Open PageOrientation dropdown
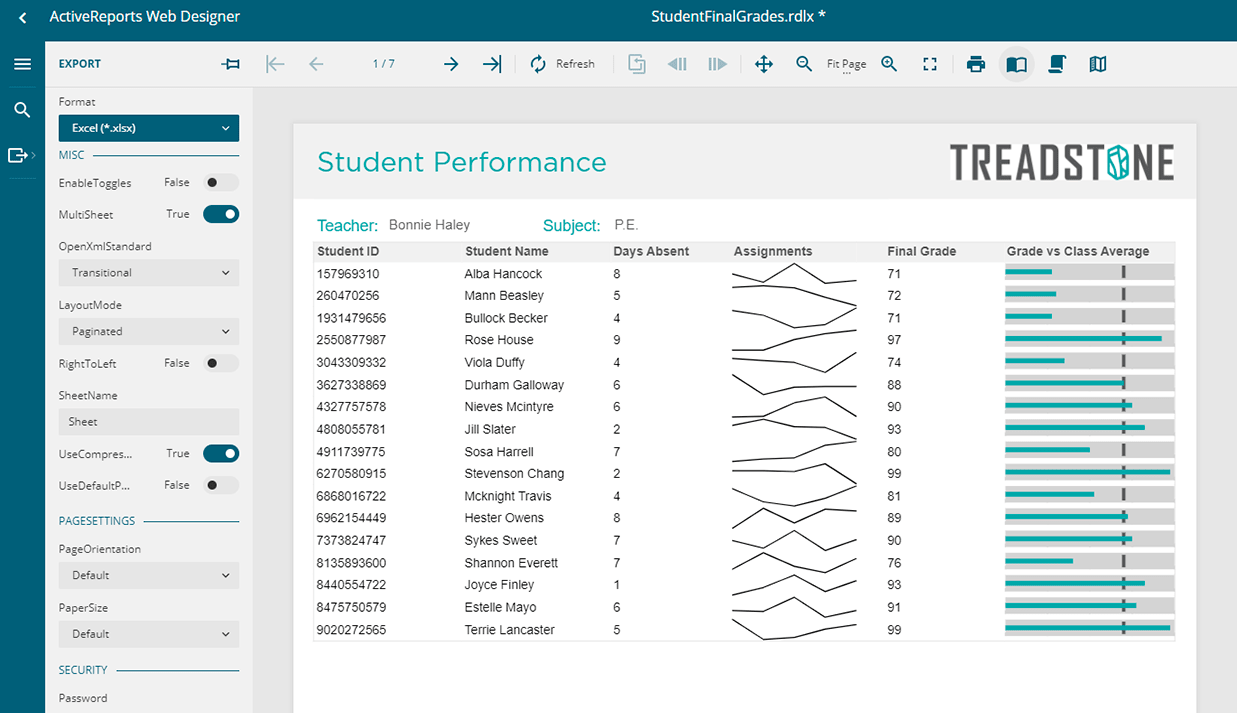This screenshot has width=1237, height=713. pos(149,575)
